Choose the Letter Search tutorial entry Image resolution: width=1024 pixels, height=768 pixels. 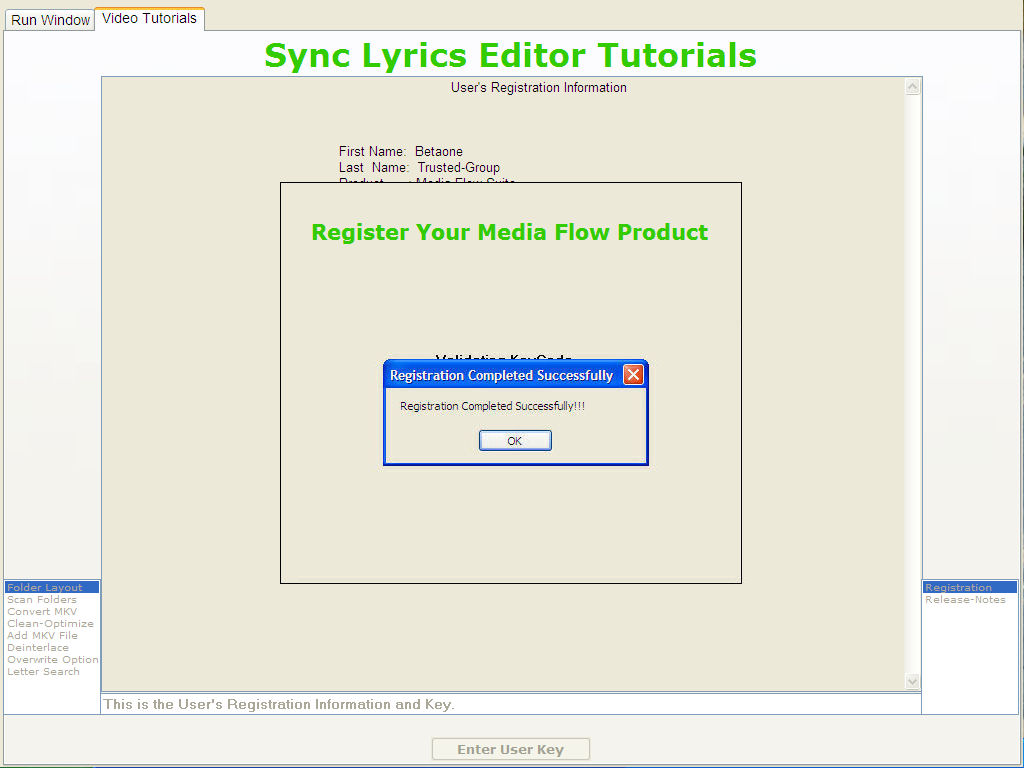(52, 671)
